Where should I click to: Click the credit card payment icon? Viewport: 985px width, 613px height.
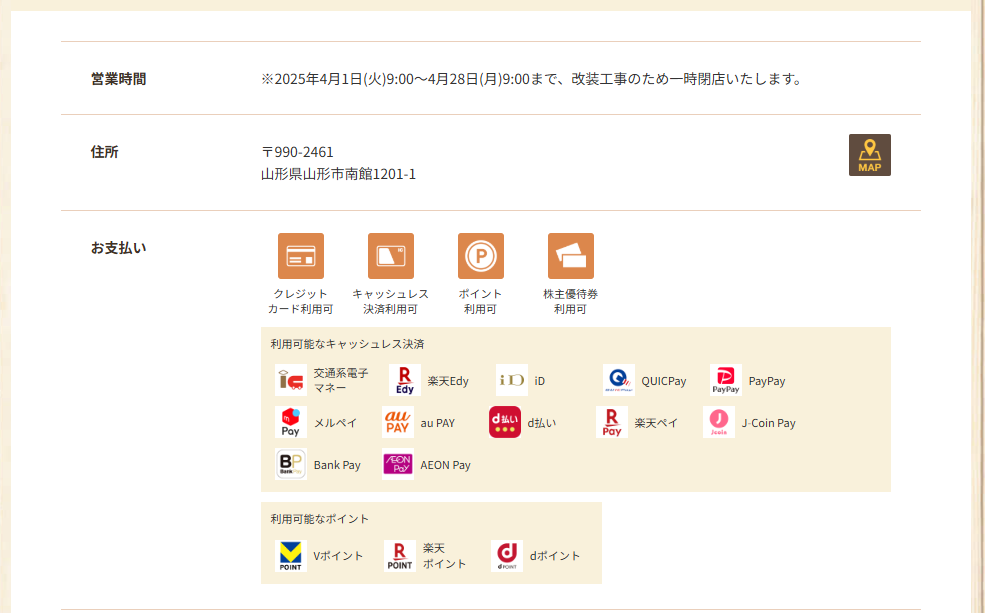pos(300,256)
